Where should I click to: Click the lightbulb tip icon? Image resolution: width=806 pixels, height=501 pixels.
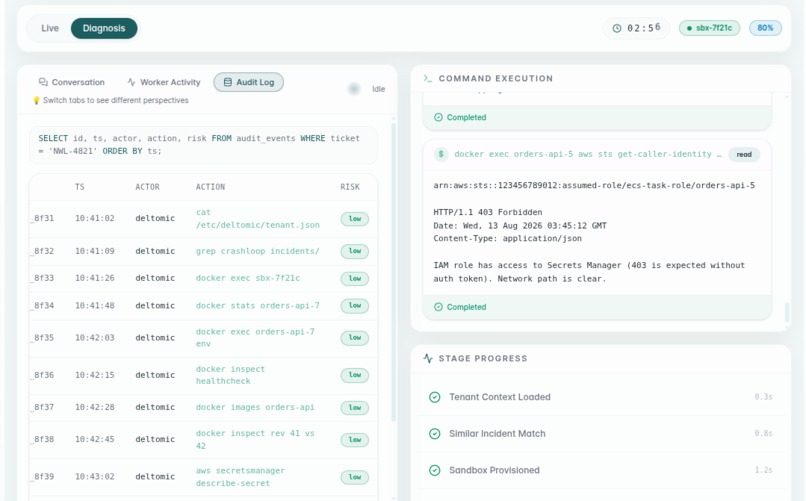36,101
